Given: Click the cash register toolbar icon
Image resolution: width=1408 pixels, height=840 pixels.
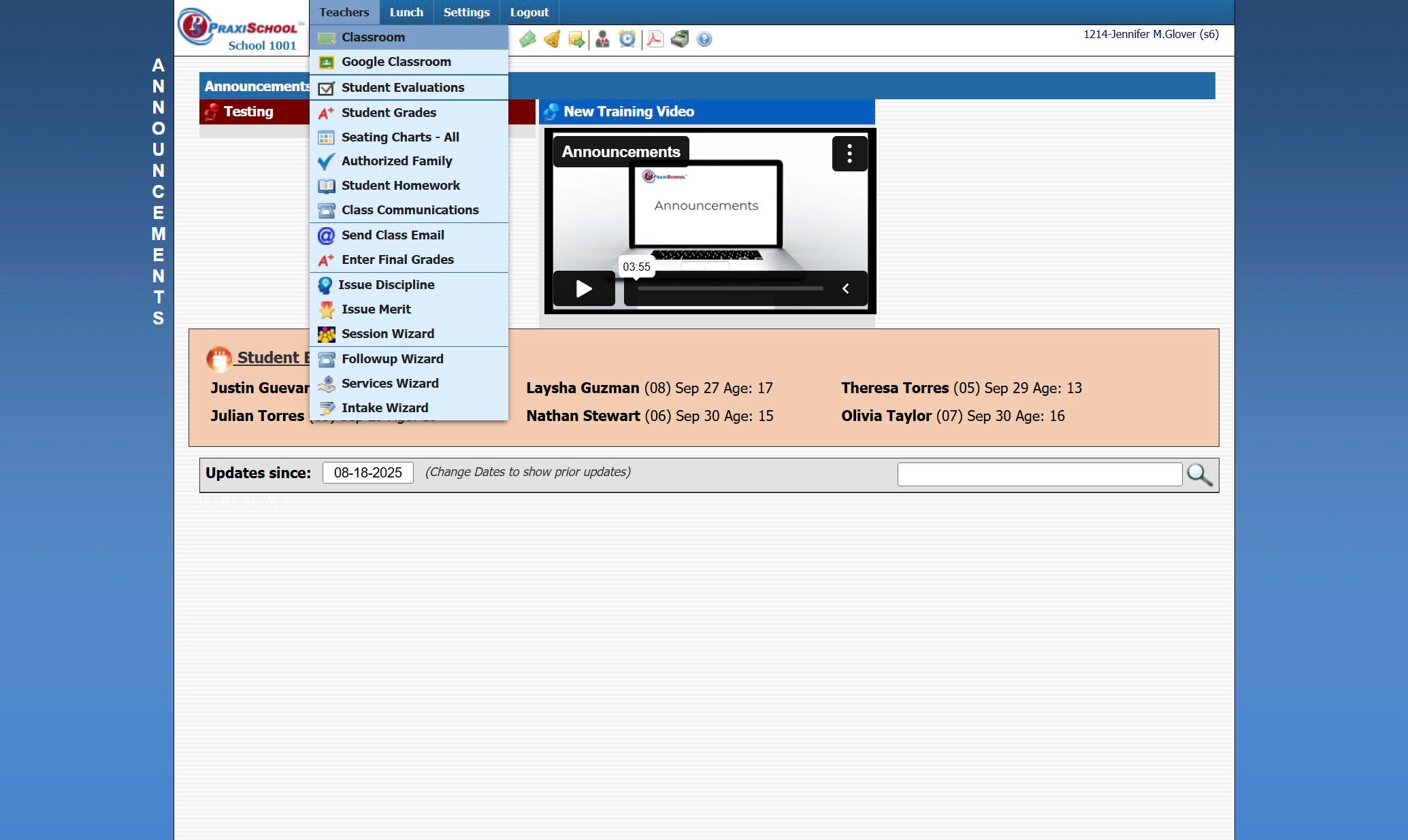Looking at the screenshot, I should point(679,39).
